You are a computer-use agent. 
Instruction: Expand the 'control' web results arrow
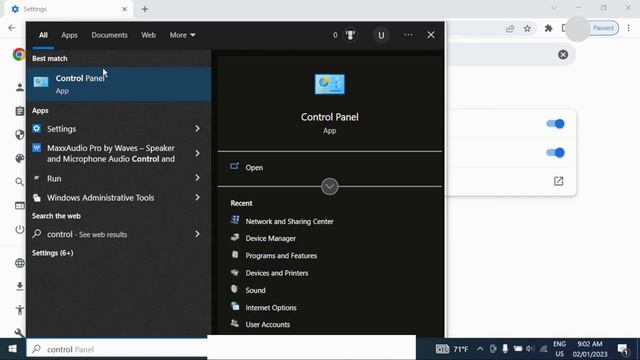[197, 234]
